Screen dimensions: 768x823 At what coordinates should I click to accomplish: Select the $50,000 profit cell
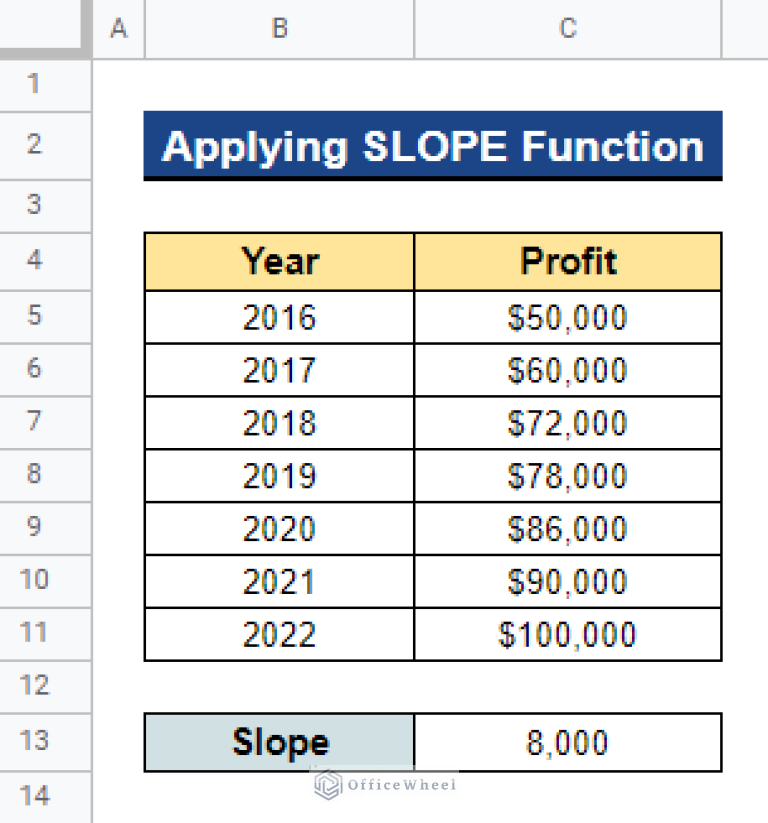[x=567, y=317]
